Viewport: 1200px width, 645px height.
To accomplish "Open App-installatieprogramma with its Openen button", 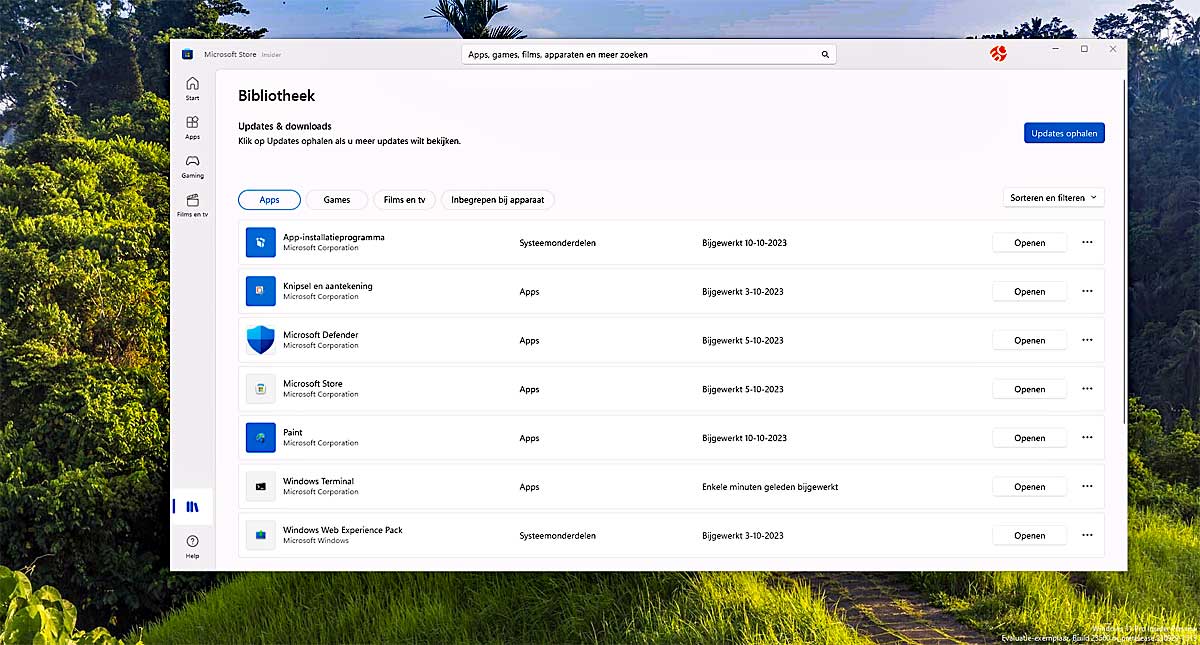I will click(x=1029, y=243).
